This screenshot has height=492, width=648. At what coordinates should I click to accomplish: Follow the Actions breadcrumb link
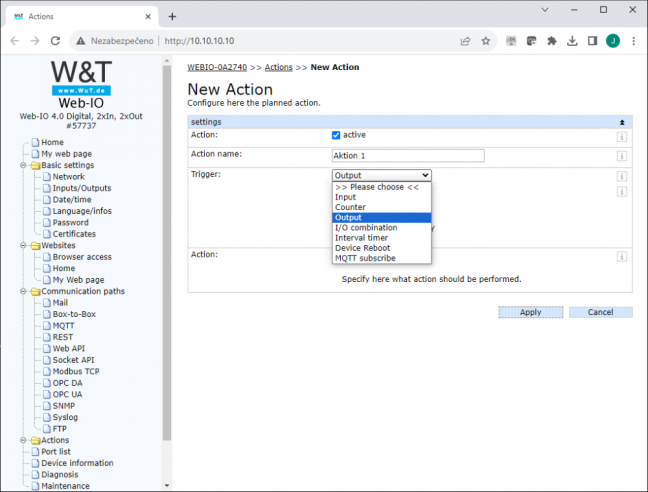(279, 67)
